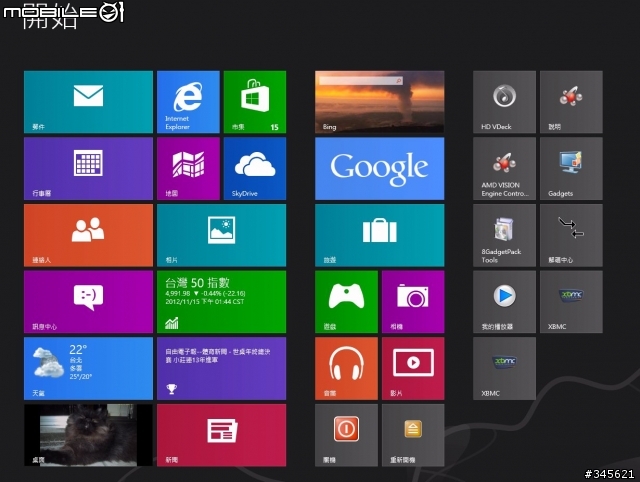Open the Mail tile with envelope icon
640x482 pixels.
coord(88,102)
